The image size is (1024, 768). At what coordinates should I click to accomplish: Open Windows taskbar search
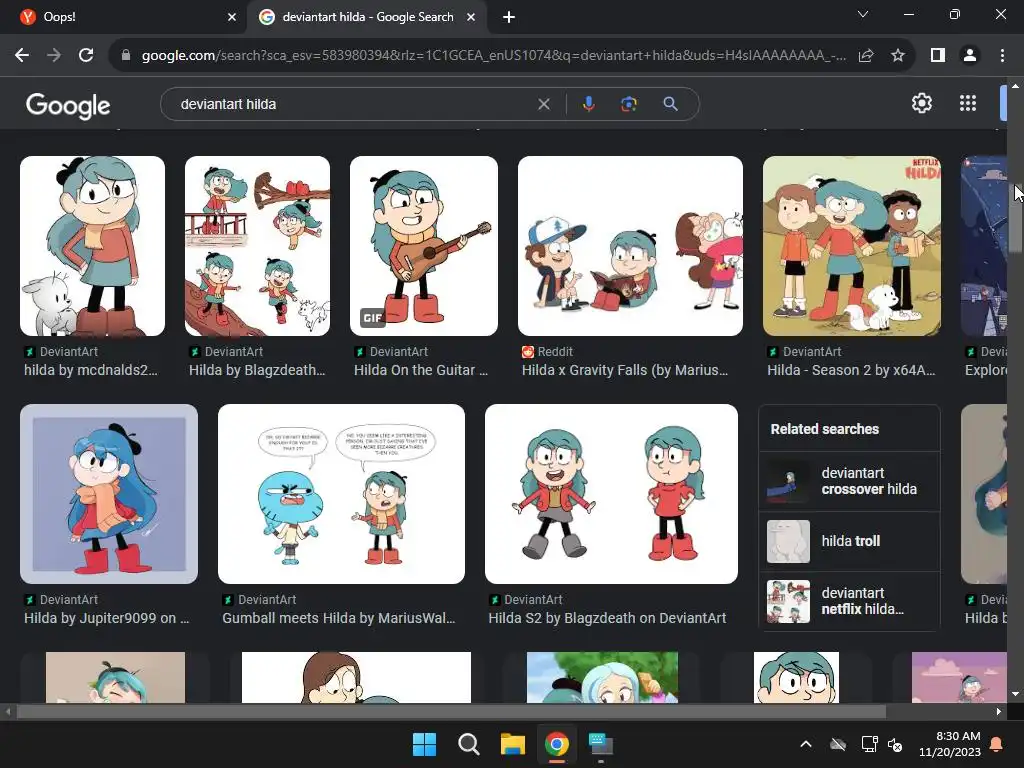pos(468,744)
